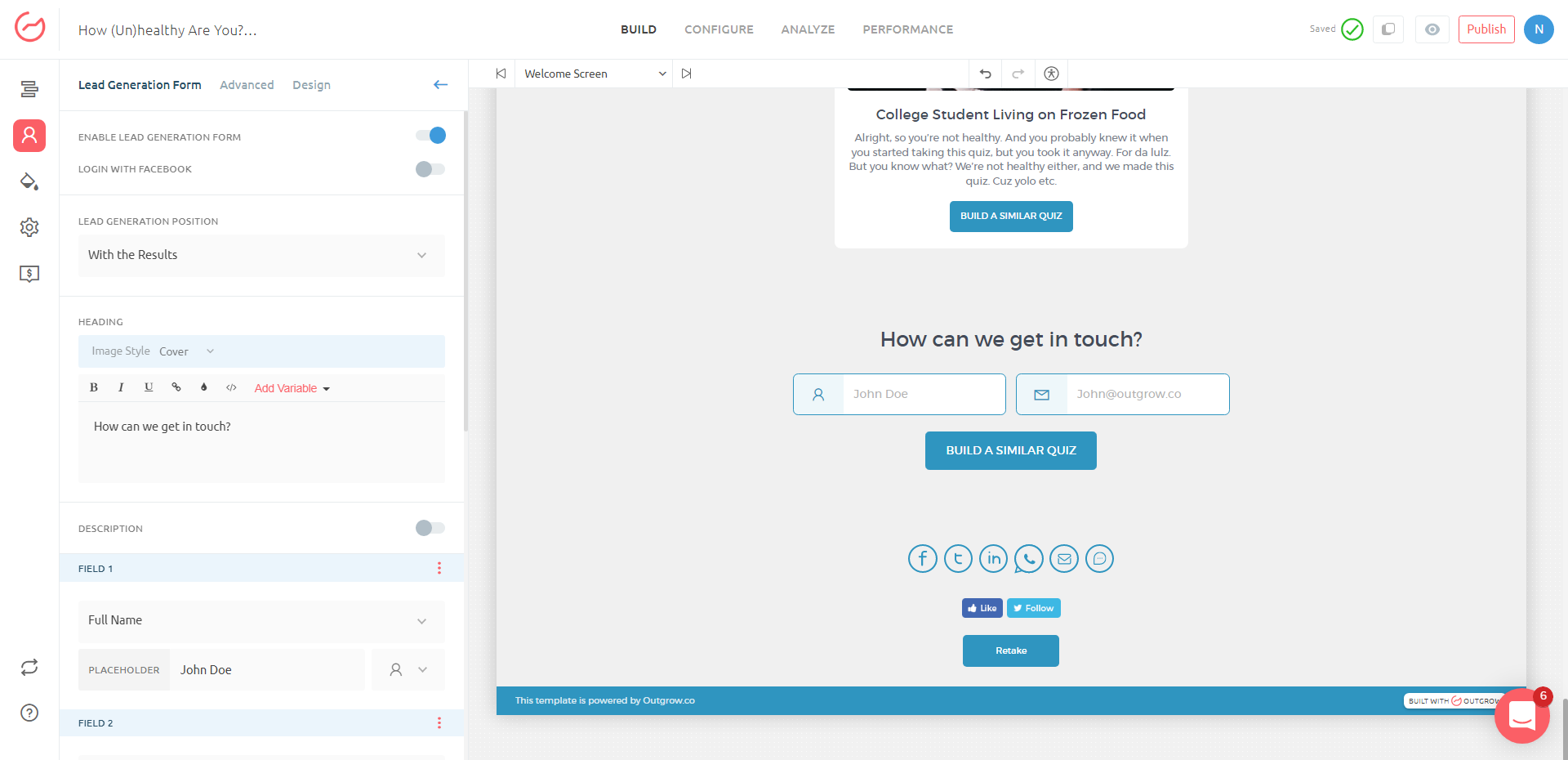1568x760 pixels.
Task: Apply italic formatting to heading
Action: point(121,387)
